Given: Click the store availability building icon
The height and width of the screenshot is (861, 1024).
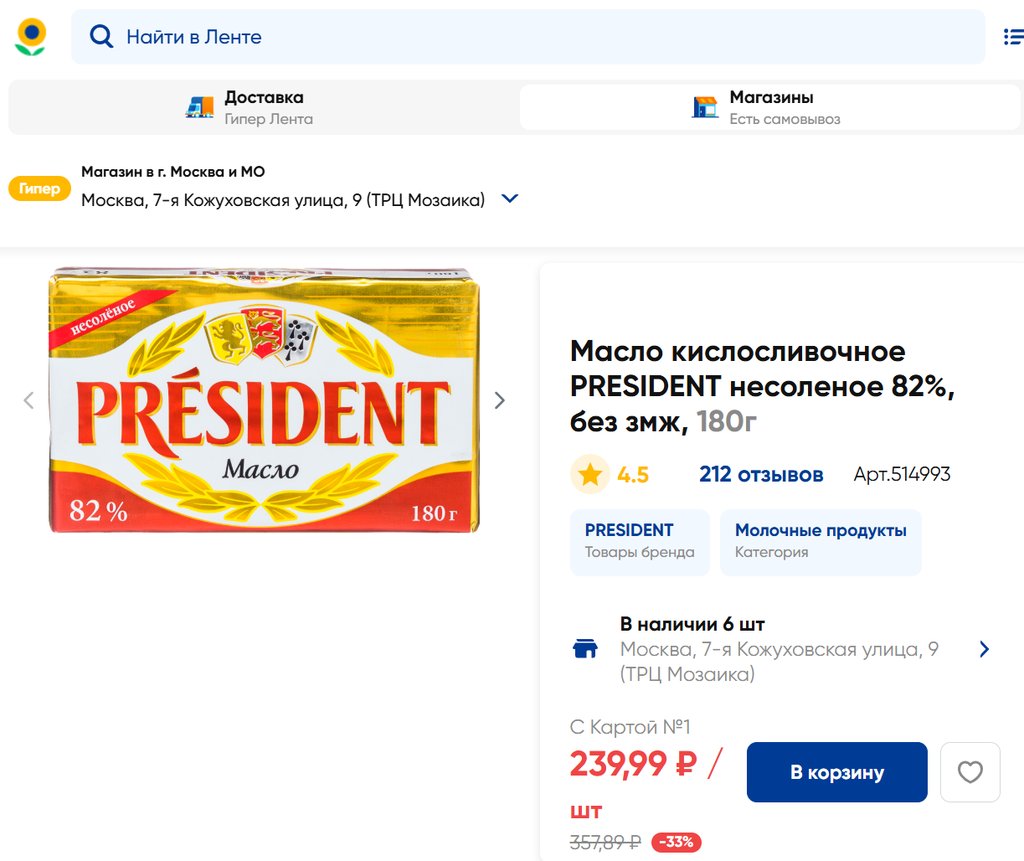Looking at the screenshot, I should (x=585, y=649).
